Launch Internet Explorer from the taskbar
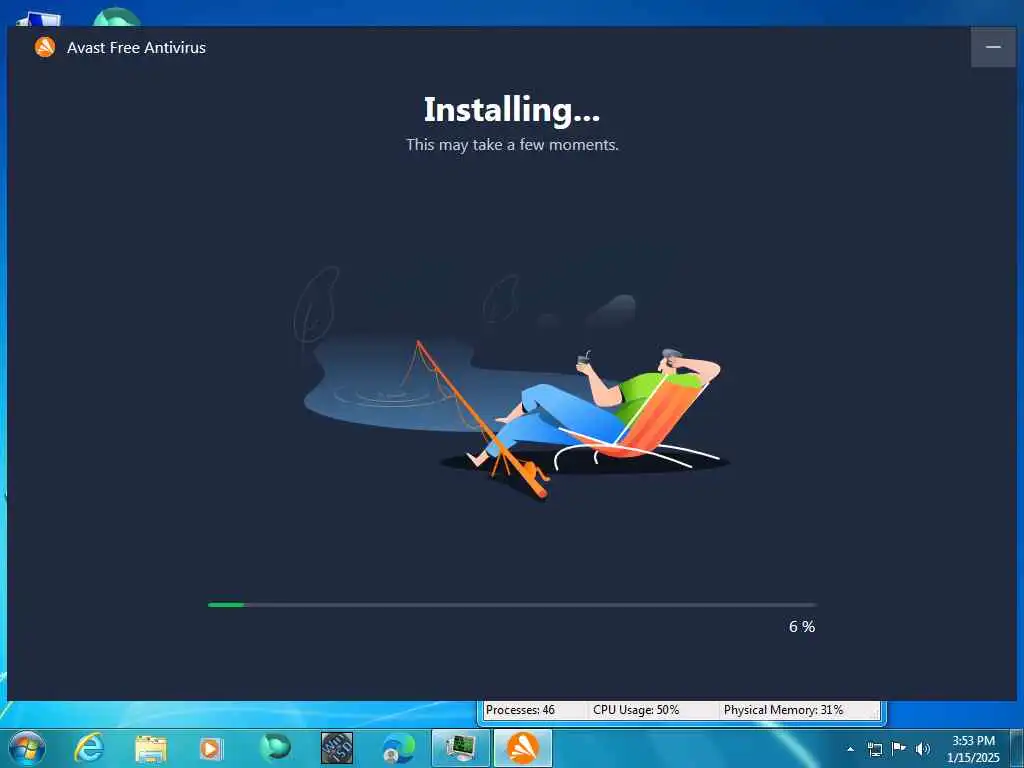Screen dimensions: 1024x768 (89, 748)
